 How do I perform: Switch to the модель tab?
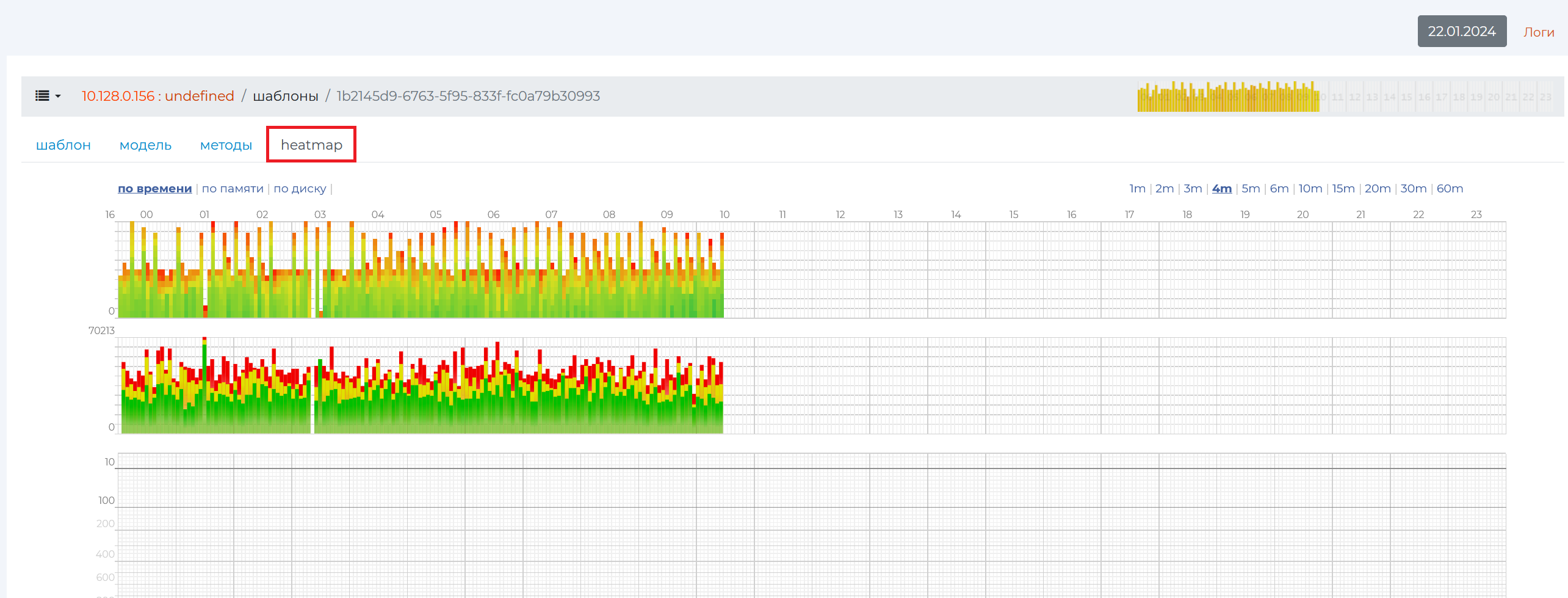point(145,145)
